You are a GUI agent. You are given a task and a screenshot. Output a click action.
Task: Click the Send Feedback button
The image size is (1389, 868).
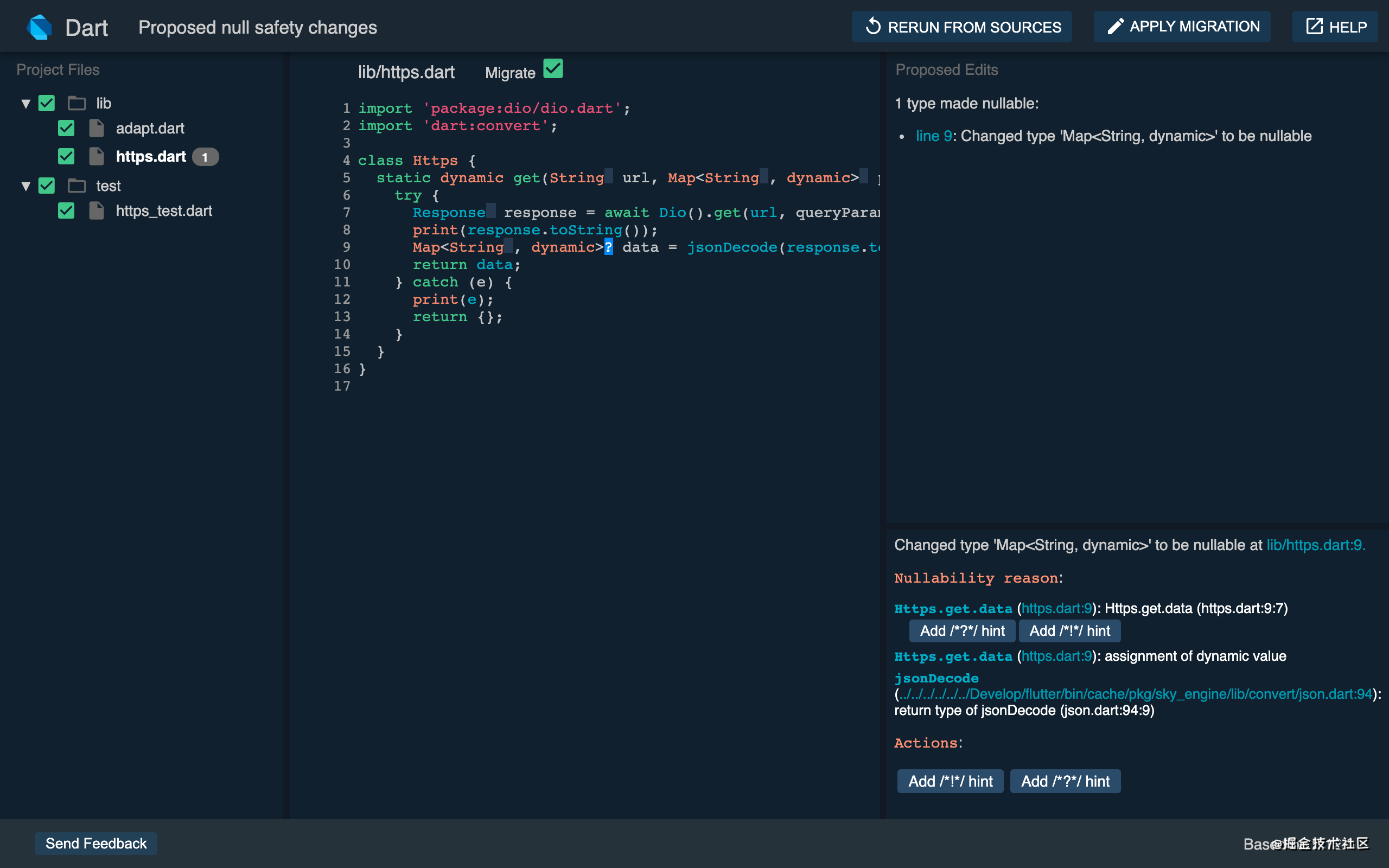point(96,843)
